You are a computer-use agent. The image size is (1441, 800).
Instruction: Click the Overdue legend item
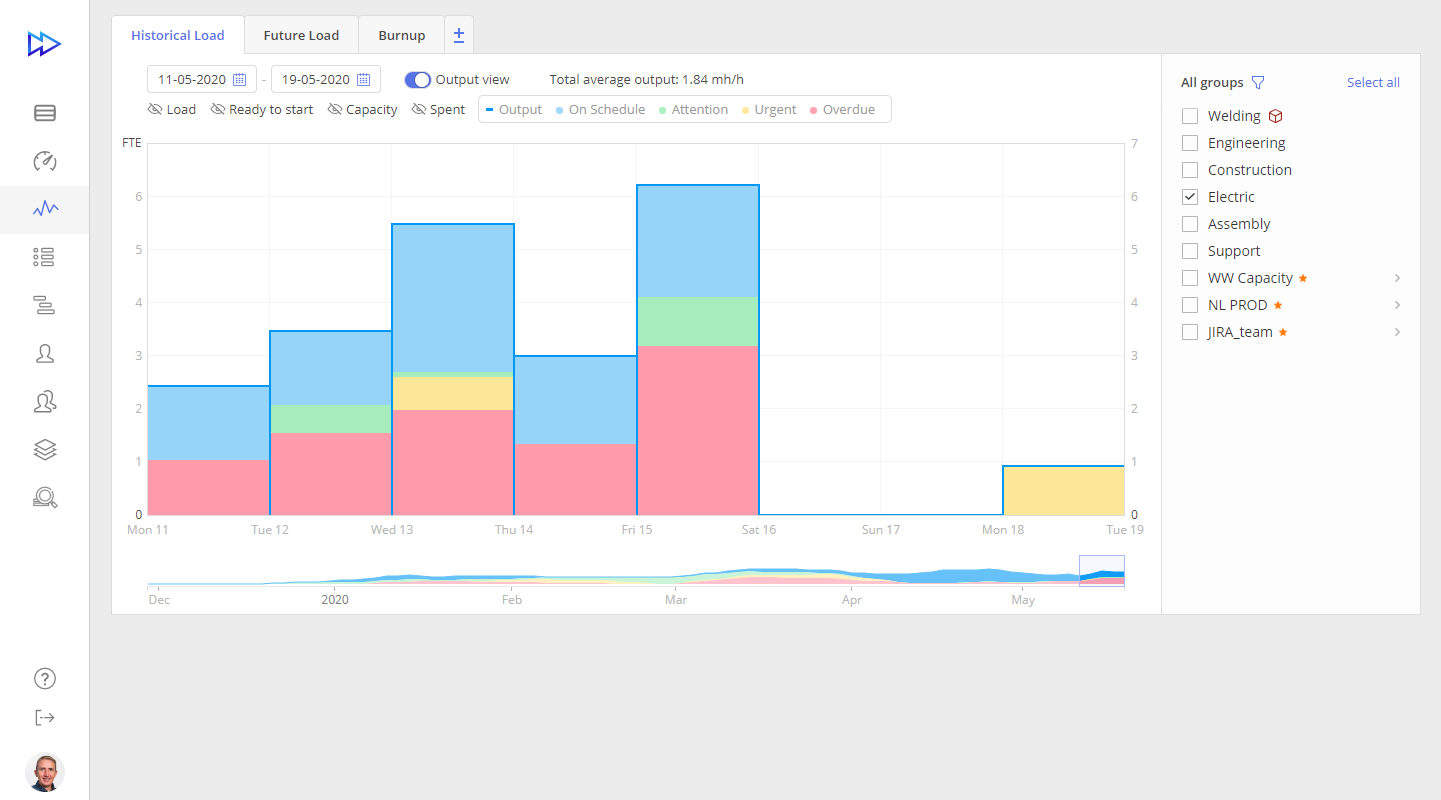pyautogui.click(x=842, y=110)
